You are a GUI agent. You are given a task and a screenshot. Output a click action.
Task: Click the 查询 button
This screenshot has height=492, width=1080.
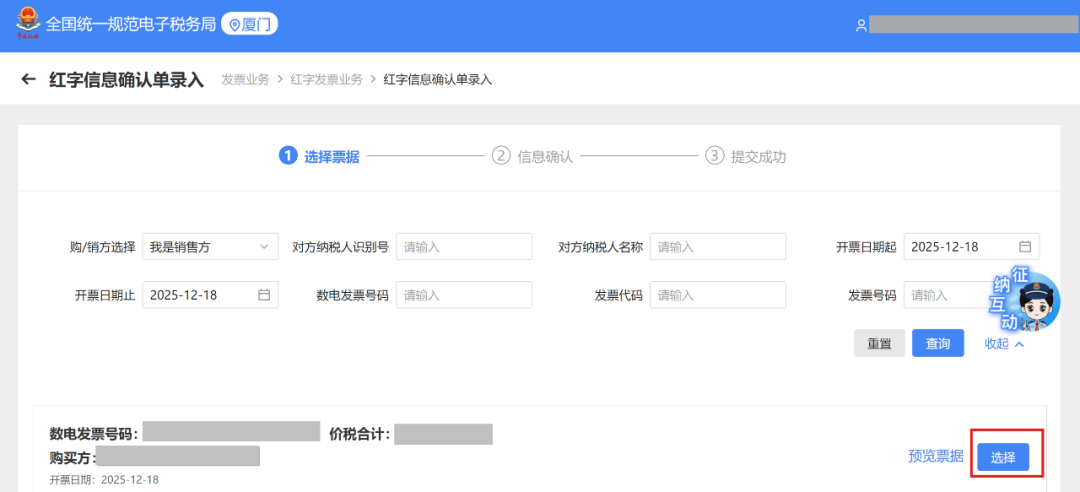pyautogui.click(x=937, y=343)
